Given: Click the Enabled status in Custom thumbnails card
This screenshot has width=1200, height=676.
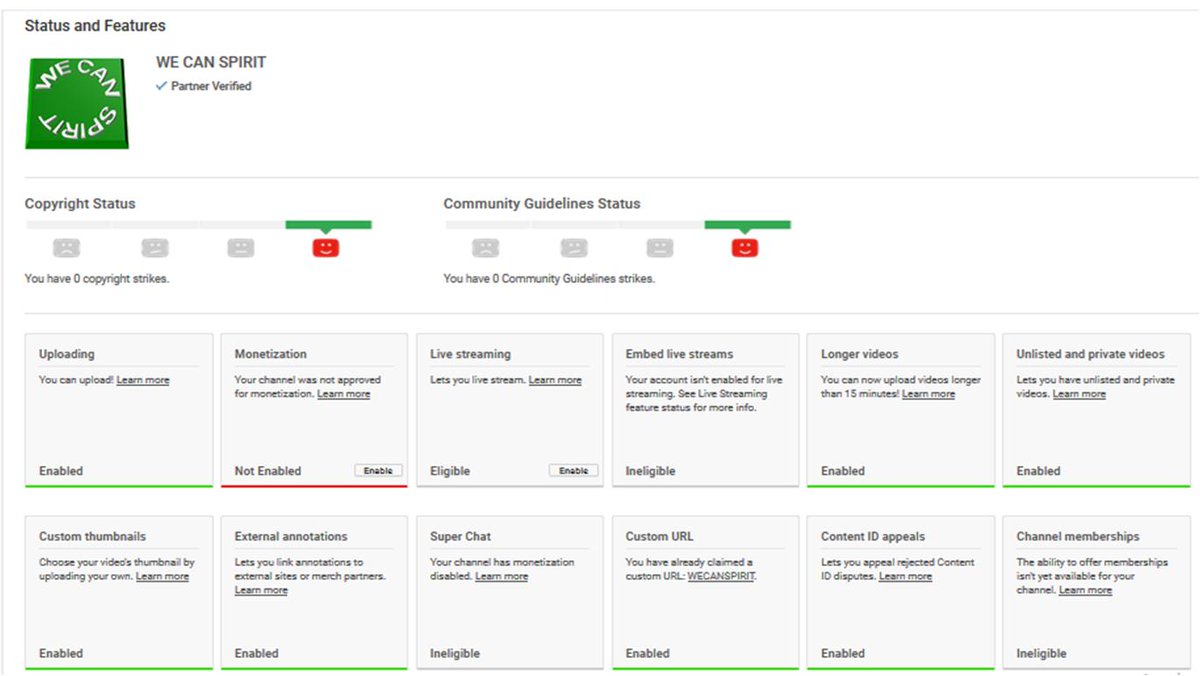Looking at the screenshot, I should tap(61, 653).
